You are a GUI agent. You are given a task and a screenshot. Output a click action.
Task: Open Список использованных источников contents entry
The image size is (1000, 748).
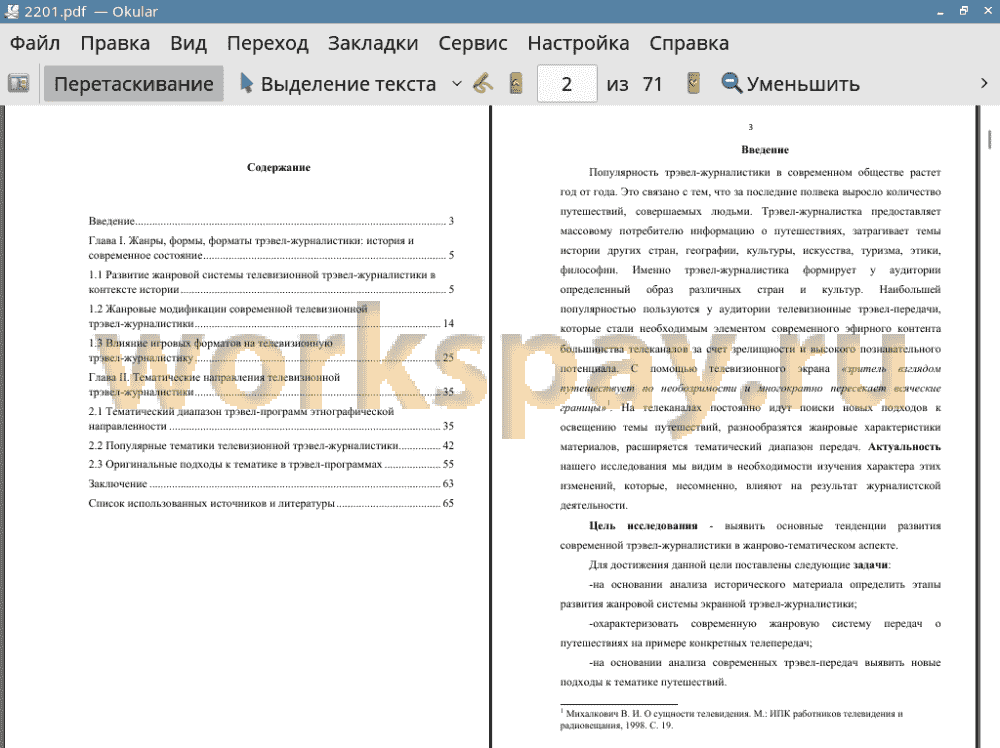[271, 503]
